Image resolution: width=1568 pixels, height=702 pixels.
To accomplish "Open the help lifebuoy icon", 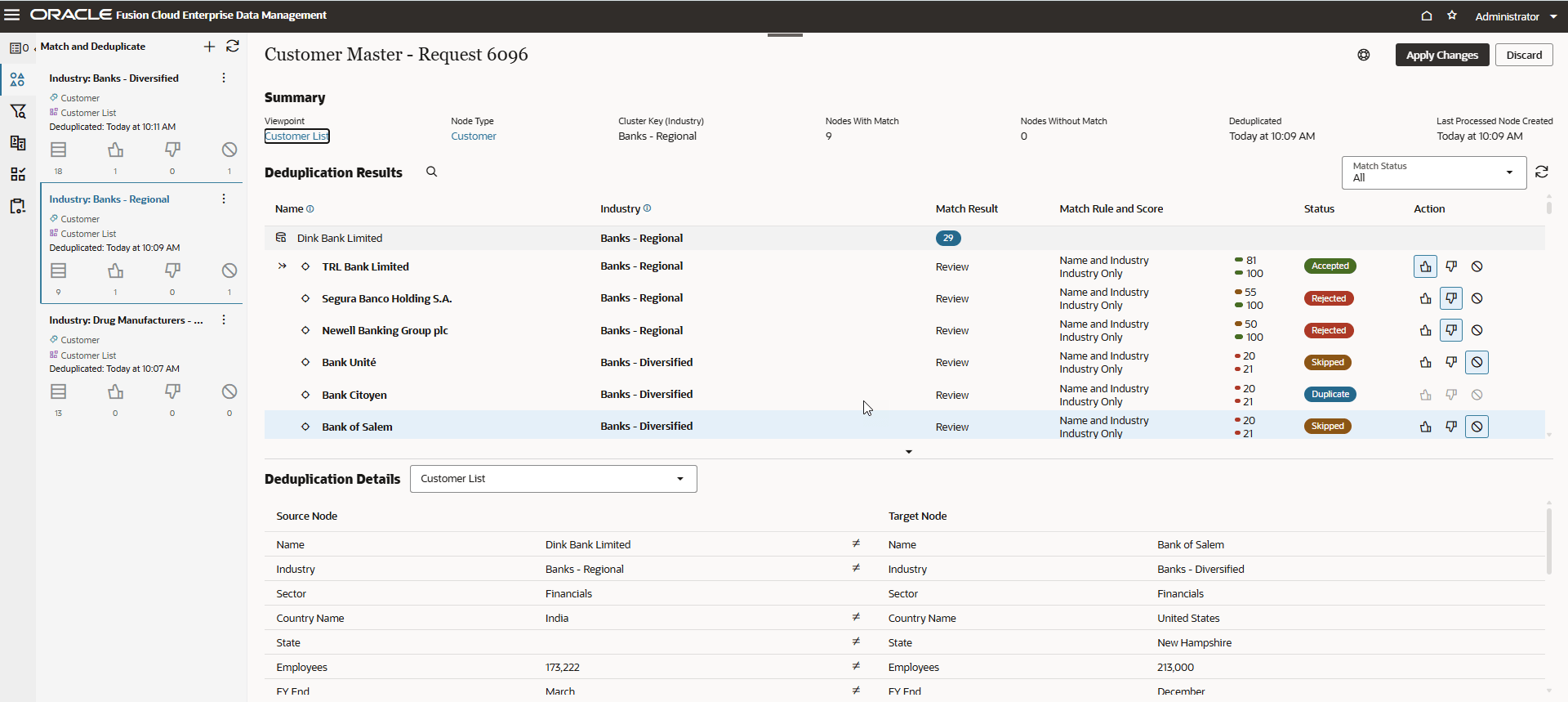I will [x=1364, y=55].
